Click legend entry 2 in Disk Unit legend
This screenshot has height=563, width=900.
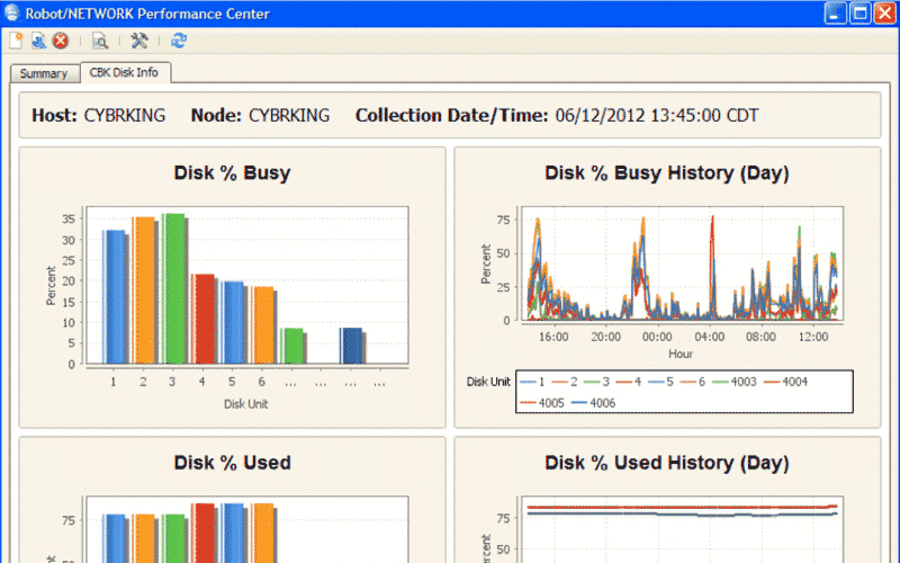pos(564,382)
